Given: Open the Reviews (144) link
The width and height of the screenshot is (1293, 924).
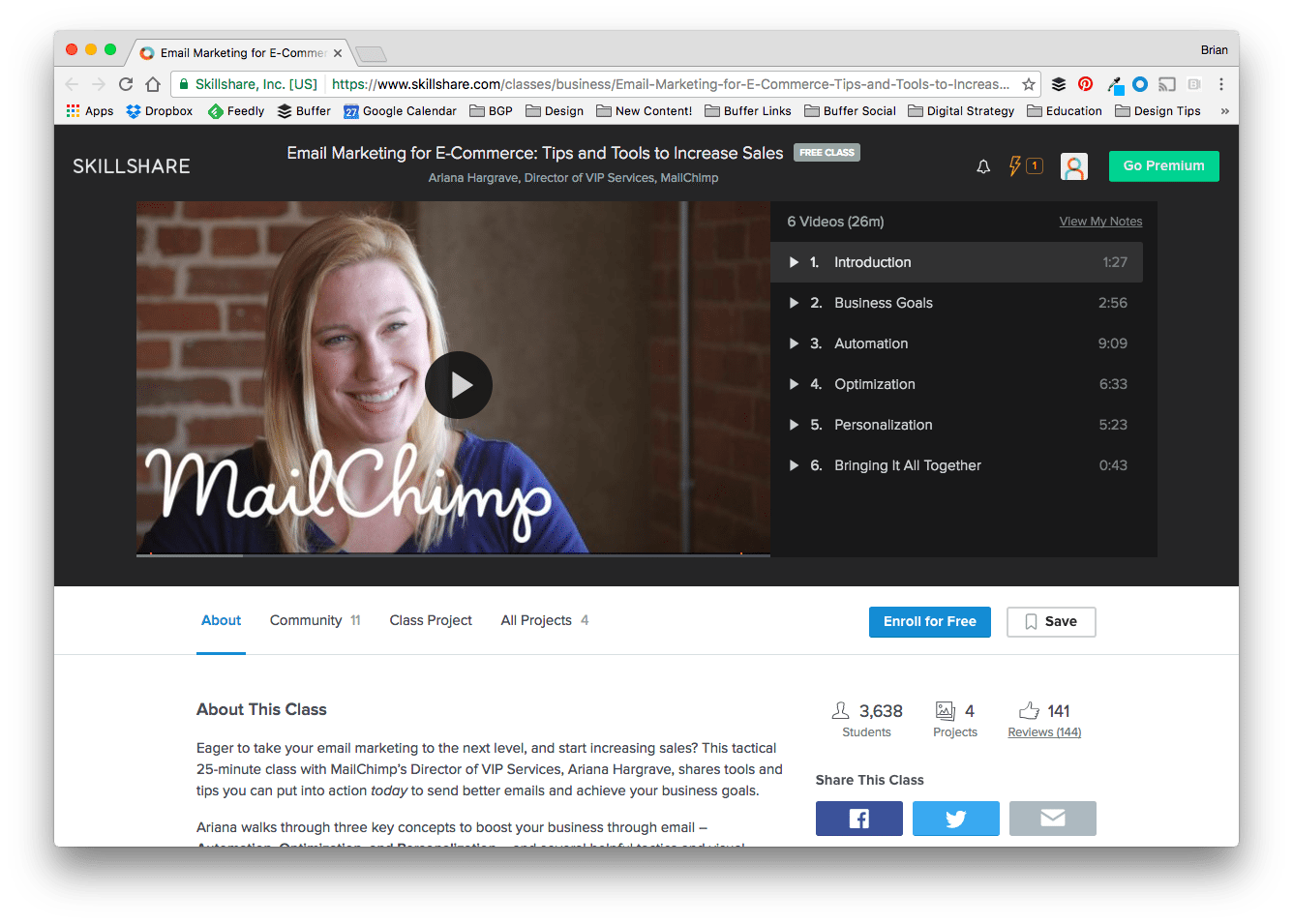Looking at the screenshot, I should coord(1044,731).
